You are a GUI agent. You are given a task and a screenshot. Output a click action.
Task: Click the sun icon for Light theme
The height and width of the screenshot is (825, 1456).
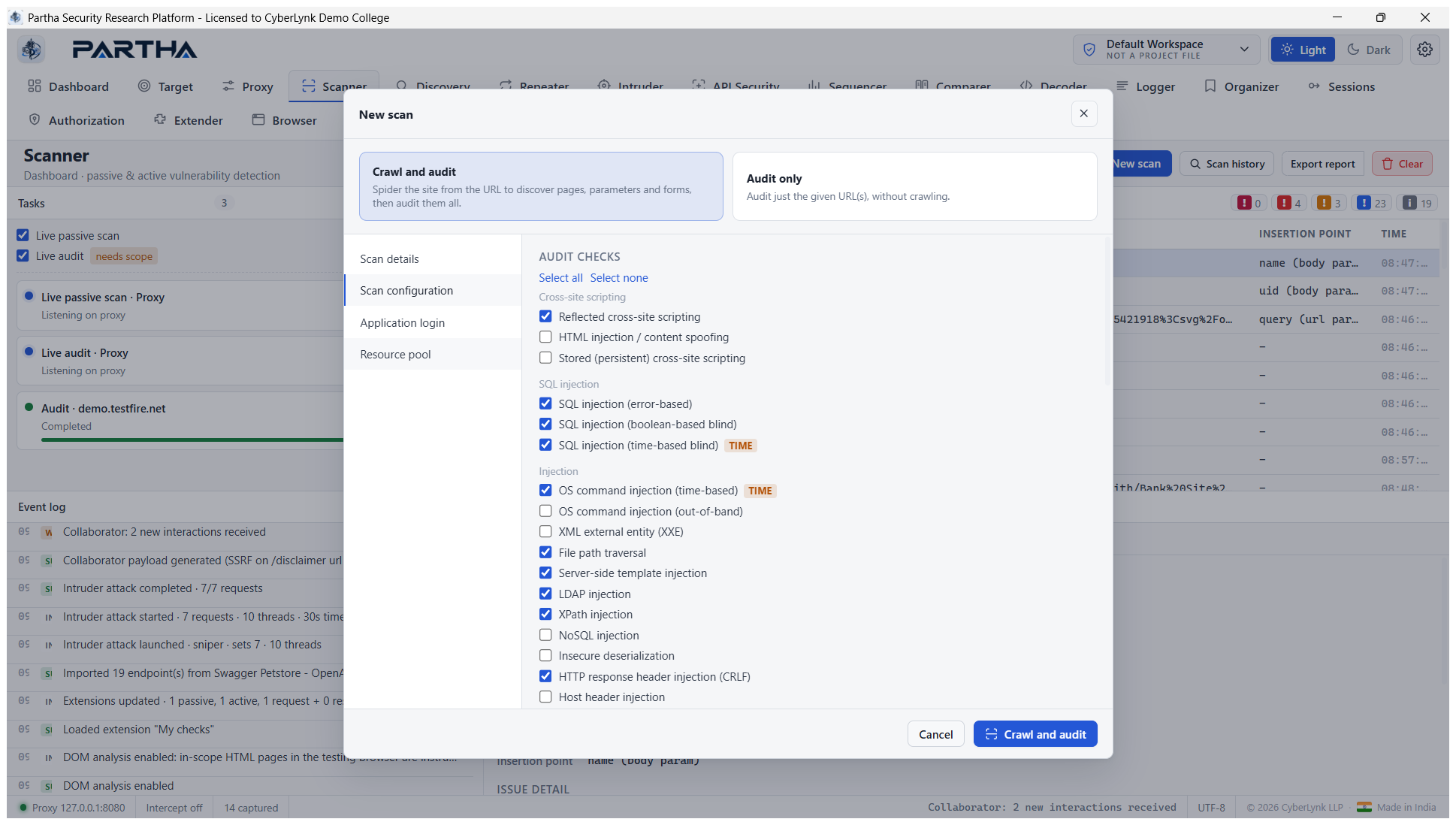(1287, 50)
